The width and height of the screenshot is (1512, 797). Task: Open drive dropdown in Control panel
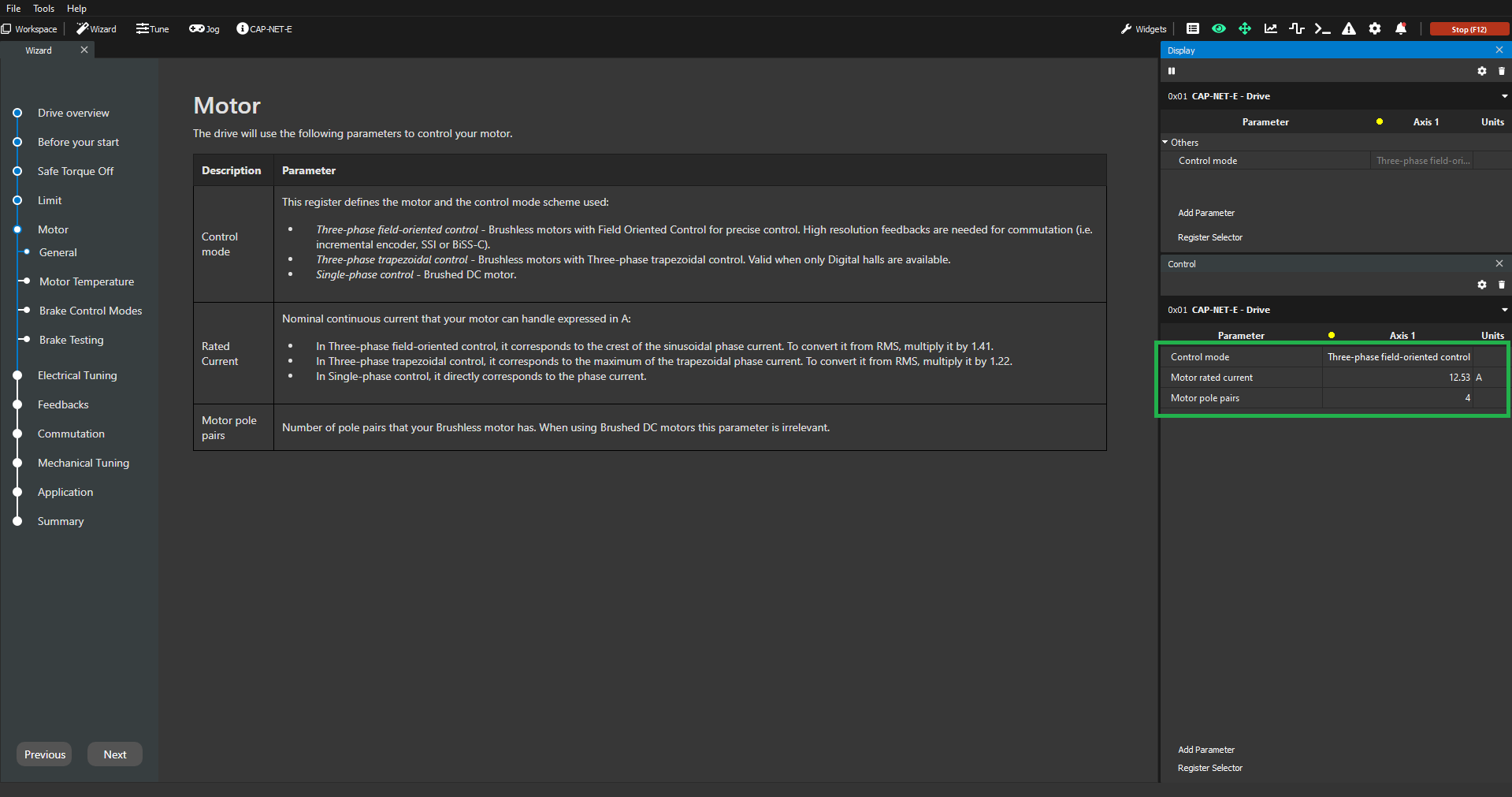1504,310
